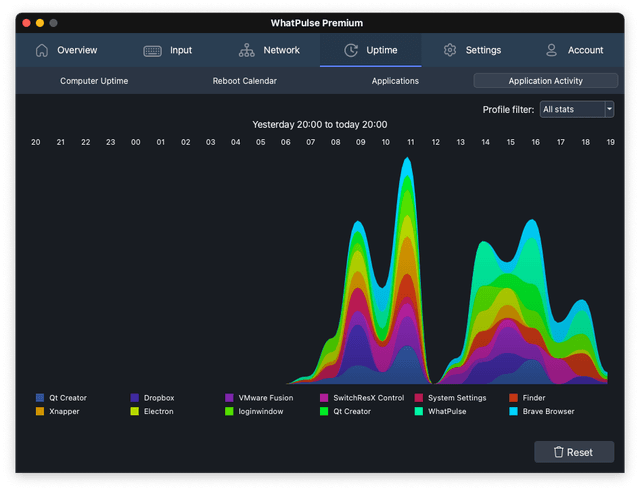This screenshot has height=491, width=640.
Task: Click the Brave Browser legend swatch
Action: point(514,411)
